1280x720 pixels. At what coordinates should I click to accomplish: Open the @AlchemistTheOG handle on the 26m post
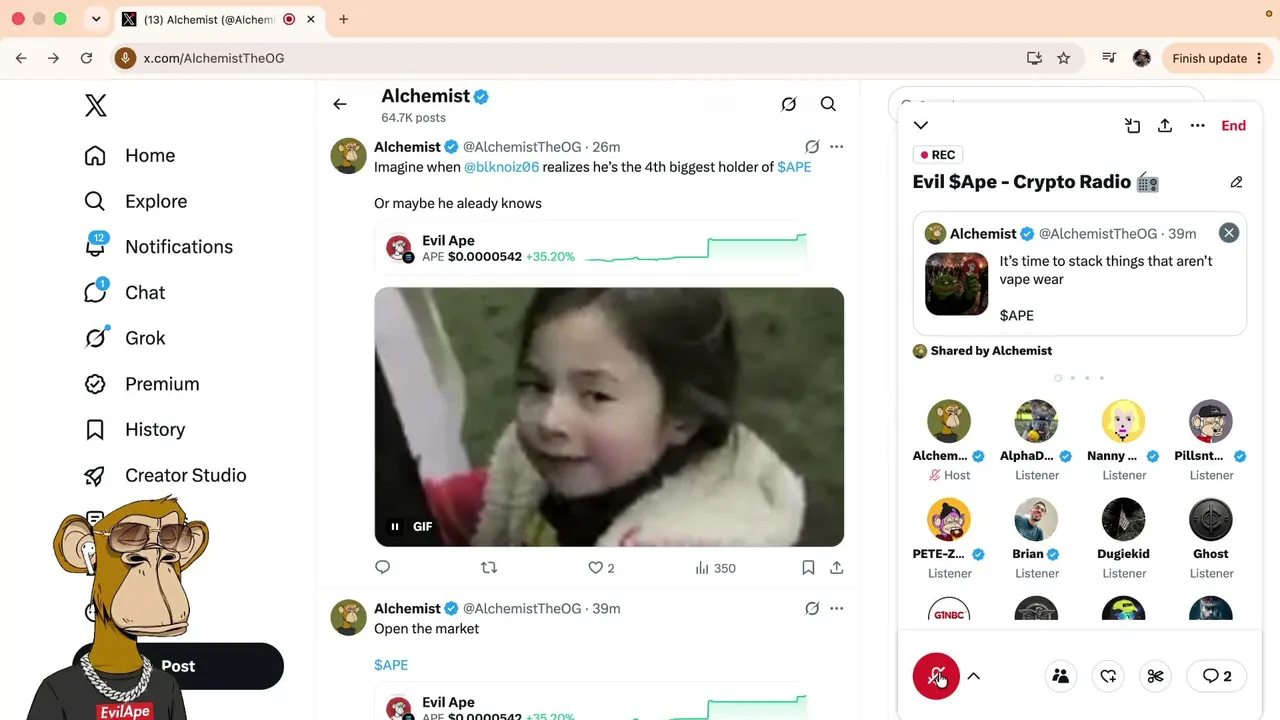point(522,147)
